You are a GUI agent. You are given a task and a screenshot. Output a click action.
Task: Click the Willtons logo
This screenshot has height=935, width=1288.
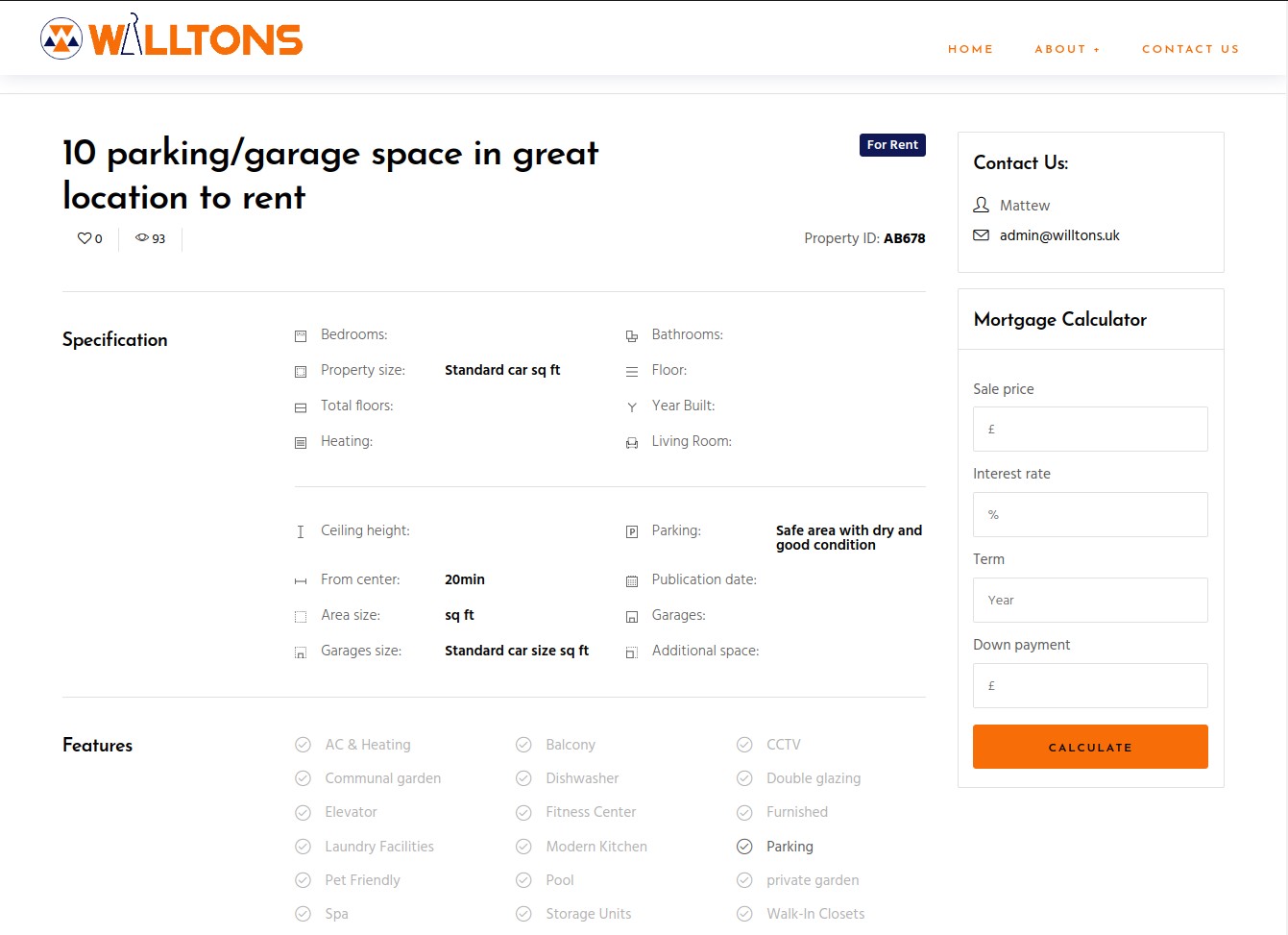click(171, 37)
